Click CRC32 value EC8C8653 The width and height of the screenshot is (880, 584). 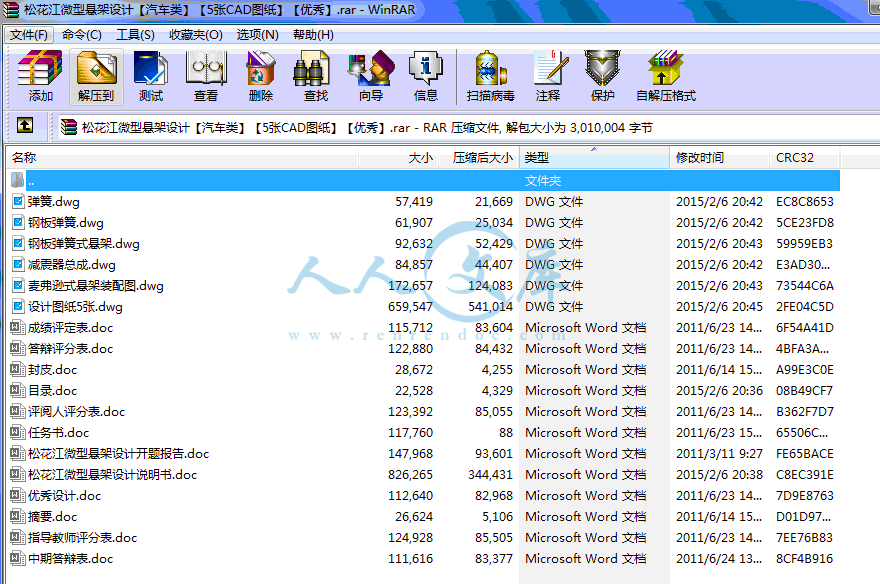point(805,201)
